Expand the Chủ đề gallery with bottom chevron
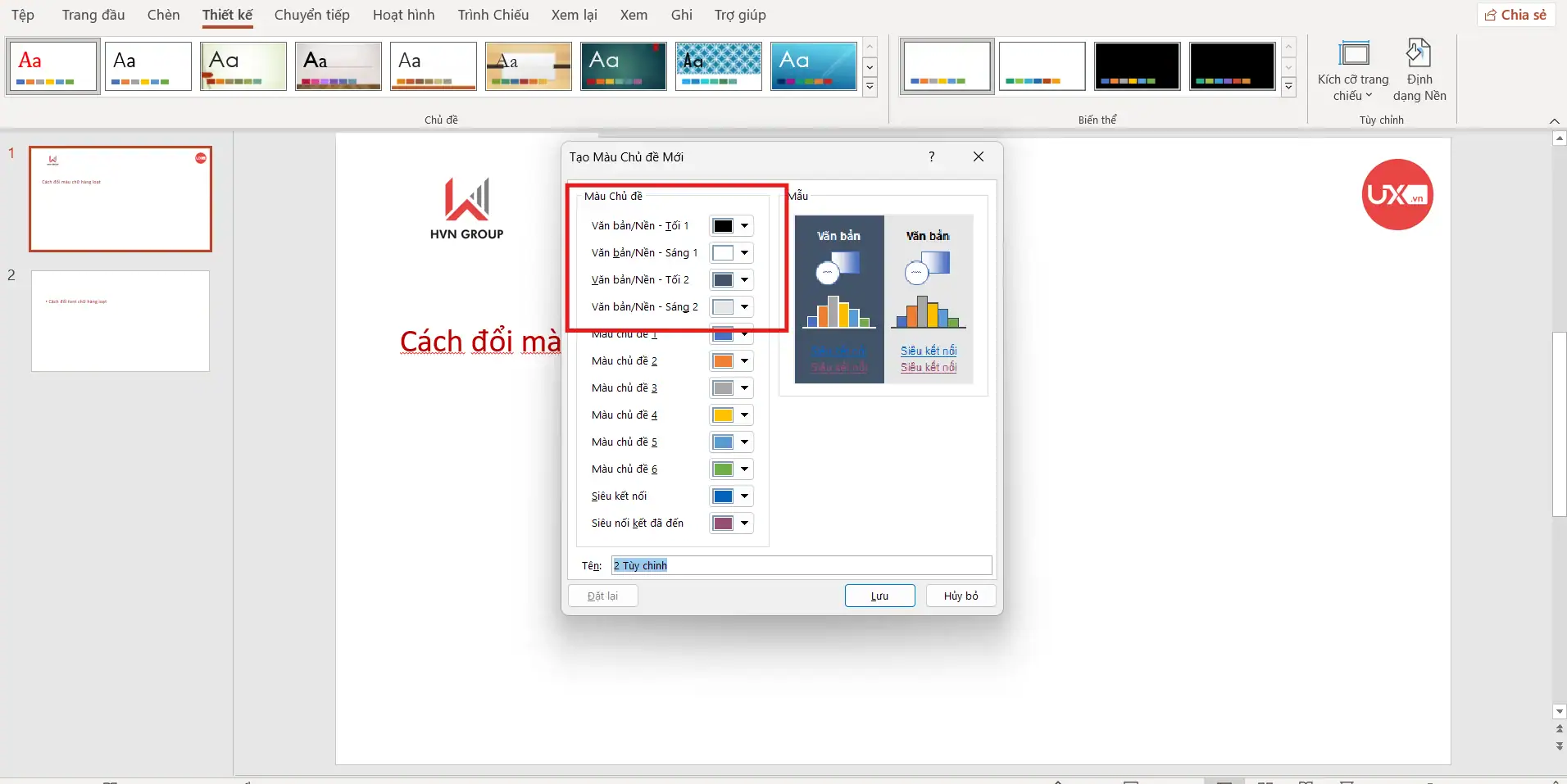This screenshot has height=784, width=1567. pos(870,86)
